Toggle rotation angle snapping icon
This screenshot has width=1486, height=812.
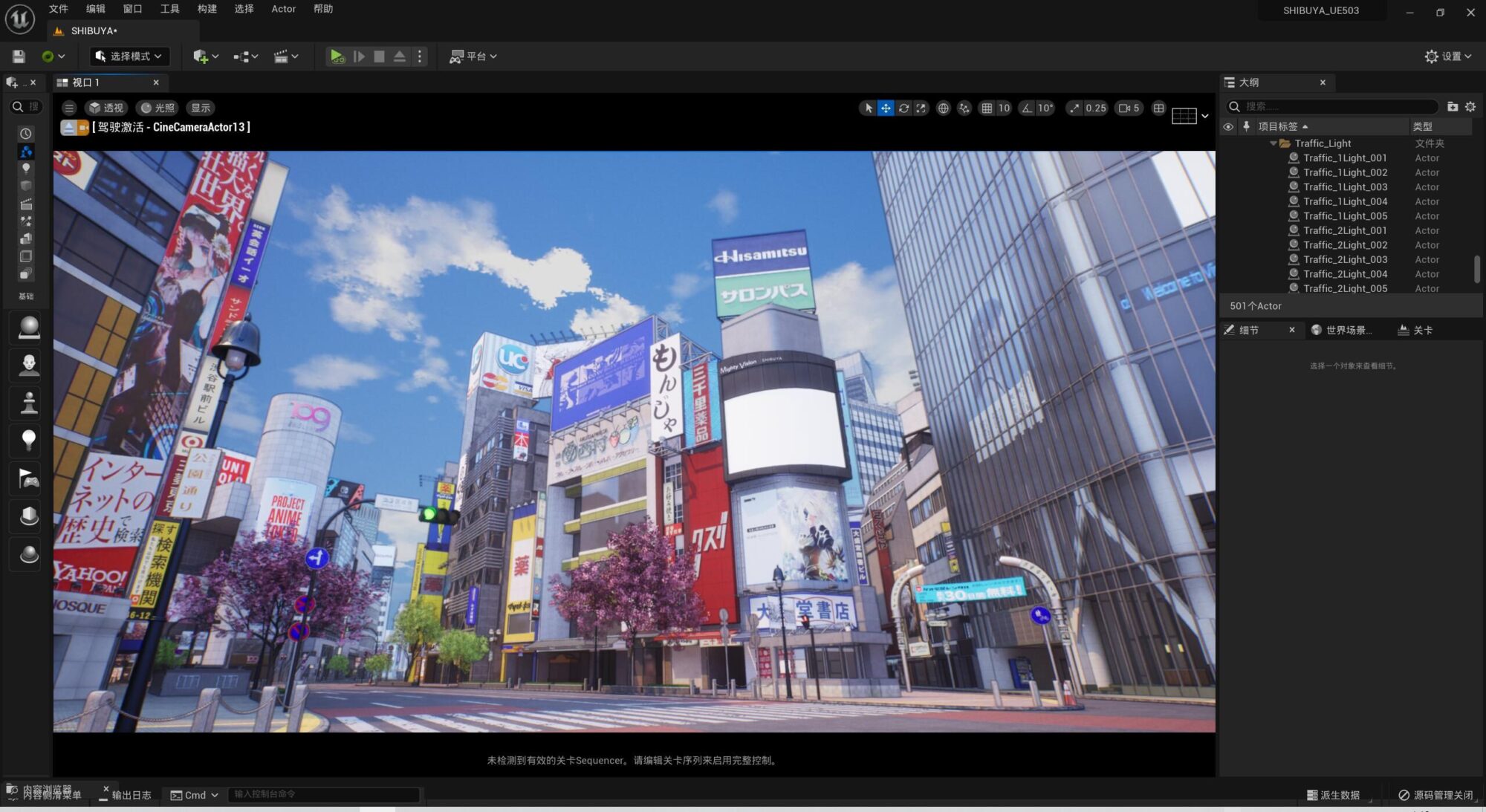(x=1027, y=108)
